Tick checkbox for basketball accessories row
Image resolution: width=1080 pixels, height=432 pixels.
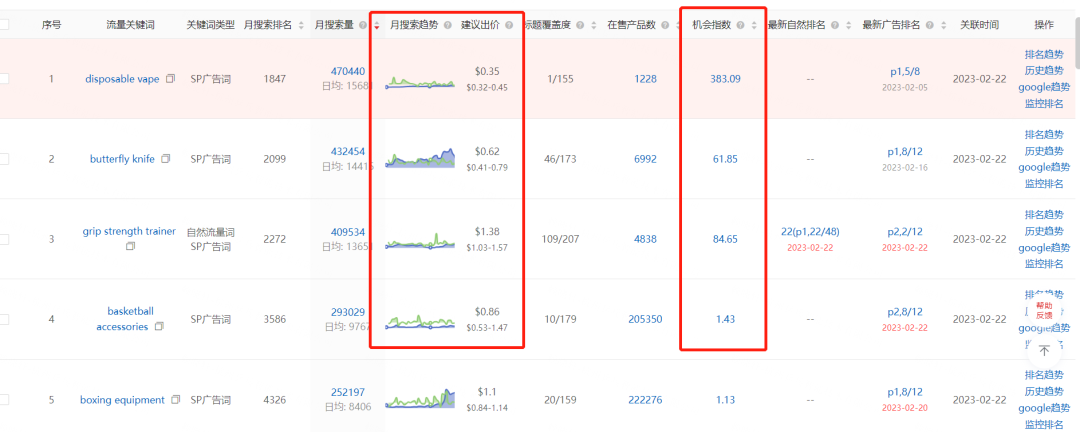4,319
